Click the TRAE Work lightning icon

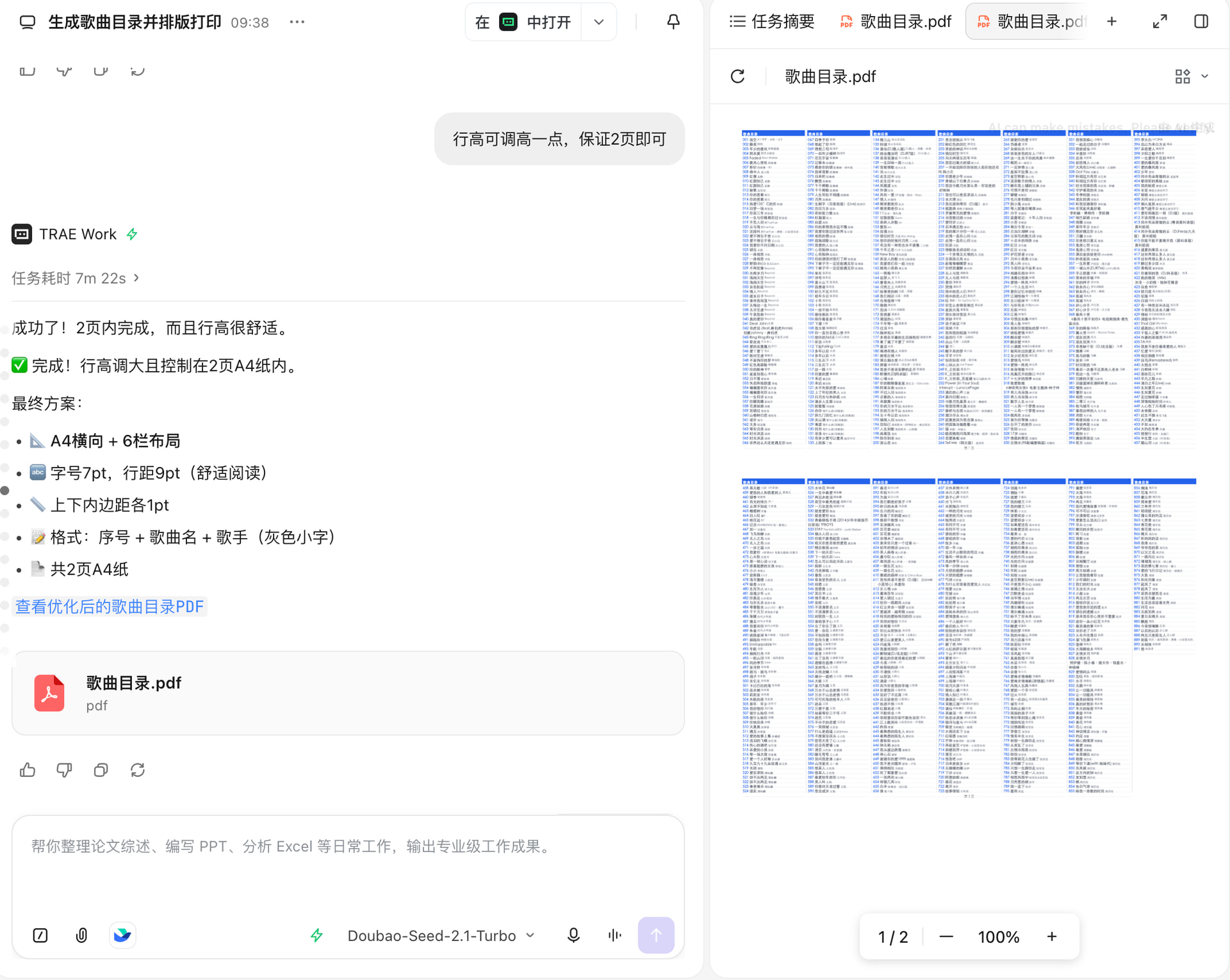132,234
